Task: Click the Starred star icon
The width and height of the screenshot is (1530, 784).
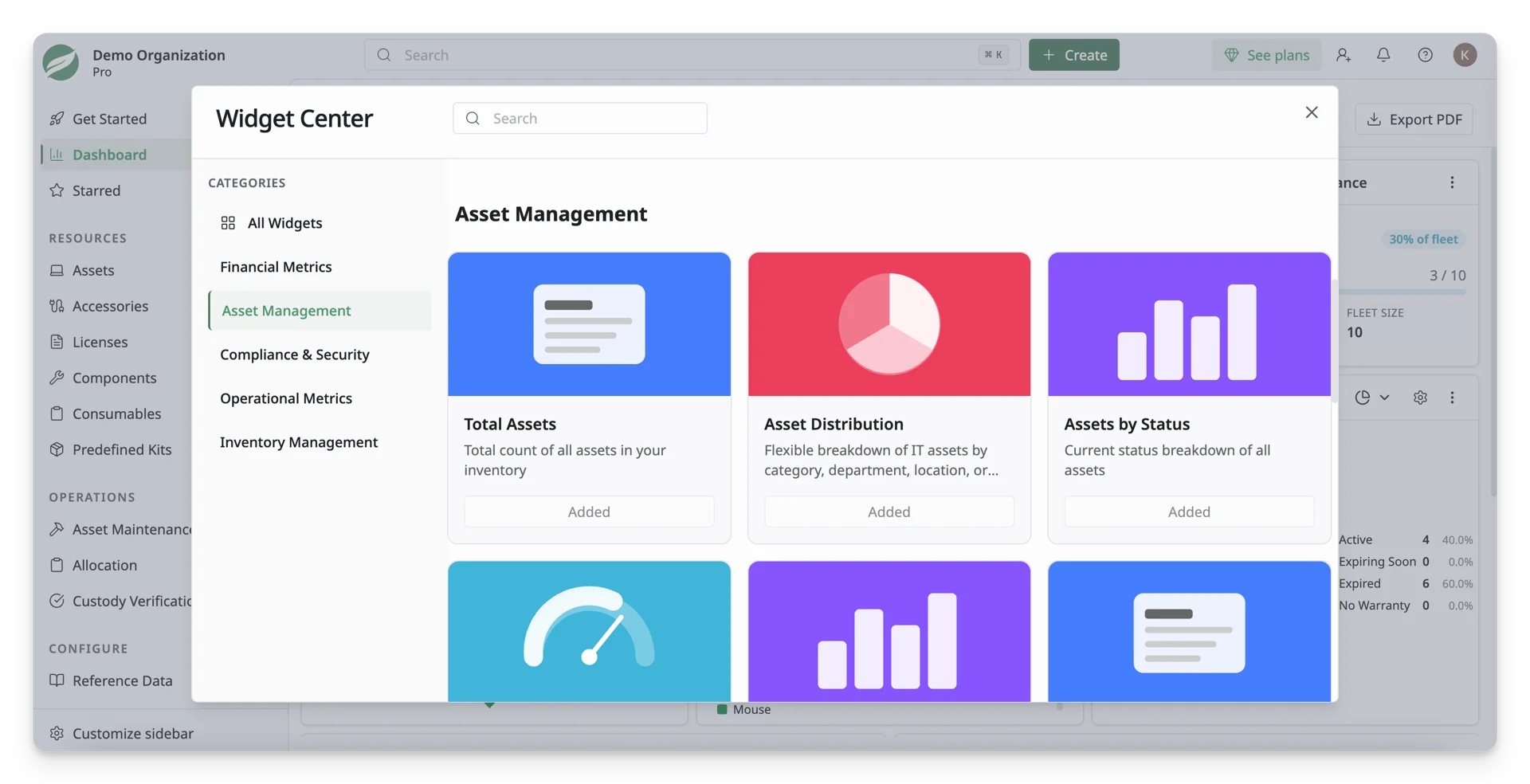Action: 57,190
